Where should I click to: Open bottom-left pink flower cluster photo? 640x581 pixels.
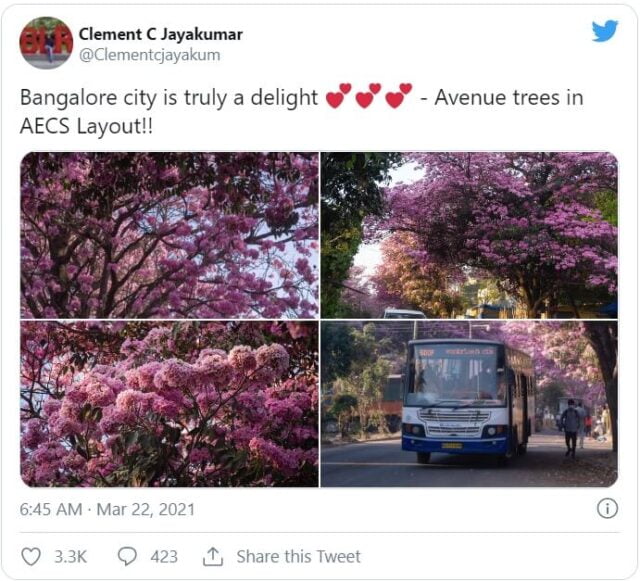coord(169,404)
